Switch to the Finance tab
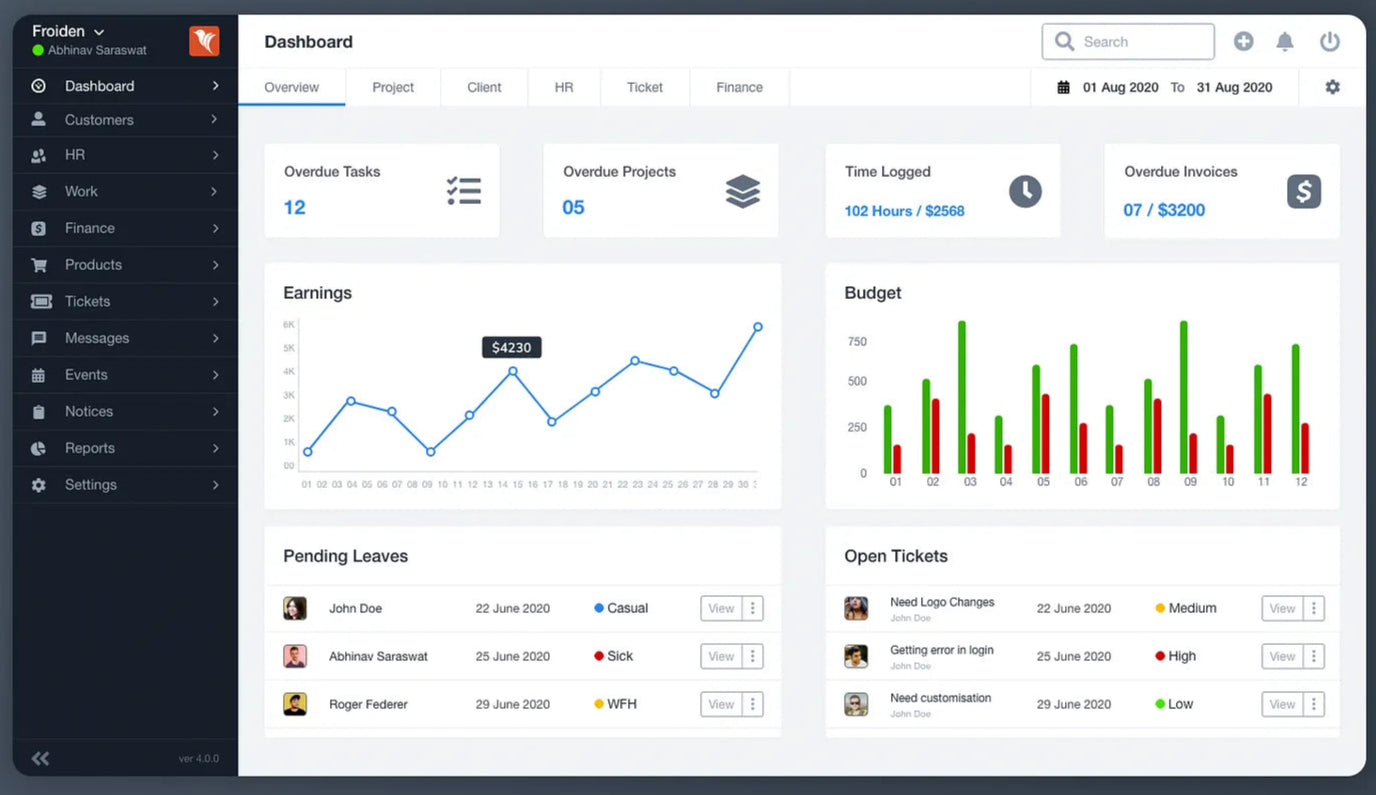Viewport: 1376px width, 795px height. click(x=739, y=87)
